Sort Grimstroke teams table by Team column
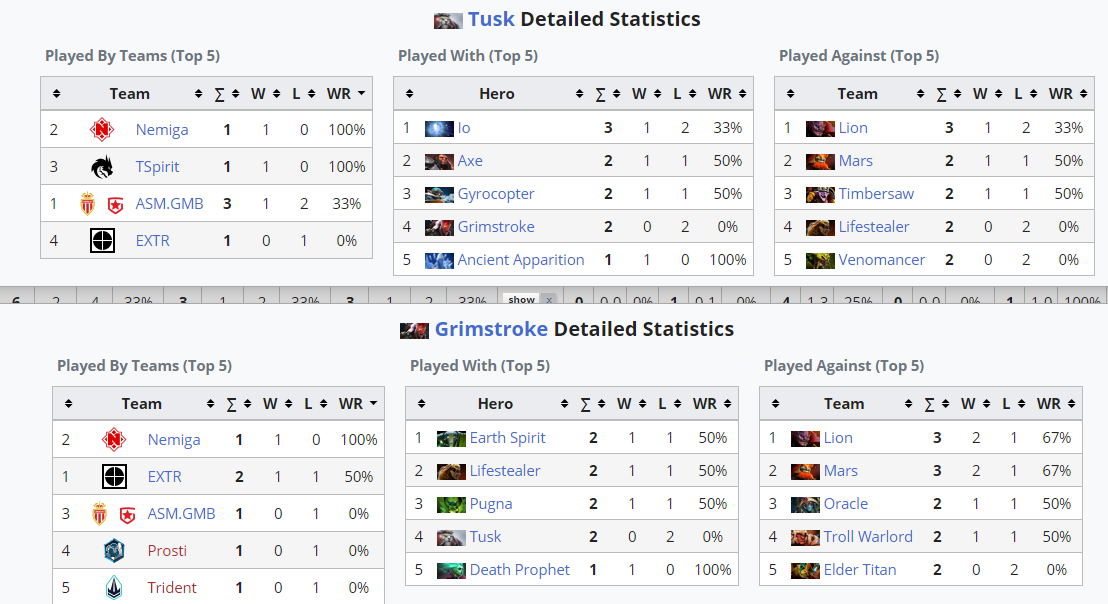Screen dimensions: 1108x604 pyautogui.click(x=141, y=404)
